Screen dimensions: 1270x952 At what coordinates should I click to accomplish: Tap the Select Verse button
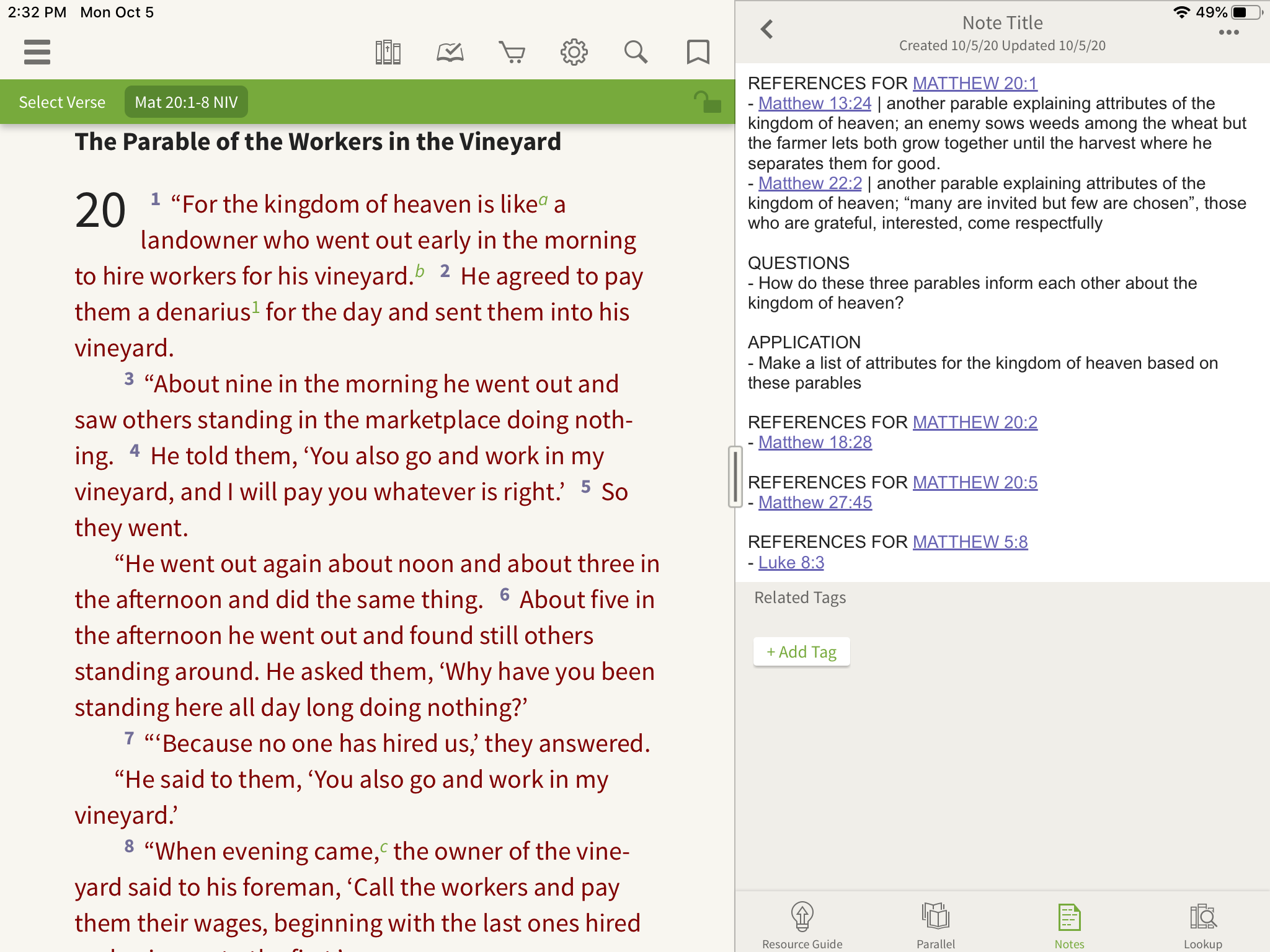(62, 102)
